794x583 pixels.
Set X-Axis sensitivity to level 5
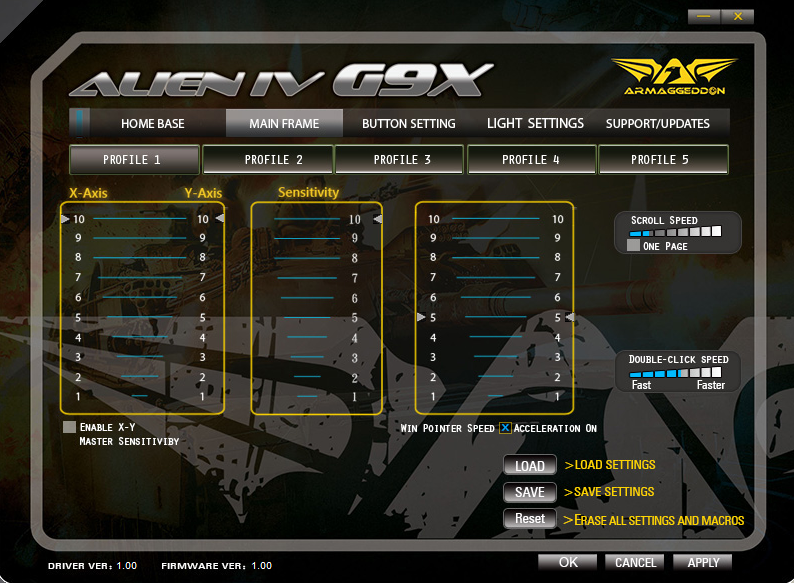point(78,318)
